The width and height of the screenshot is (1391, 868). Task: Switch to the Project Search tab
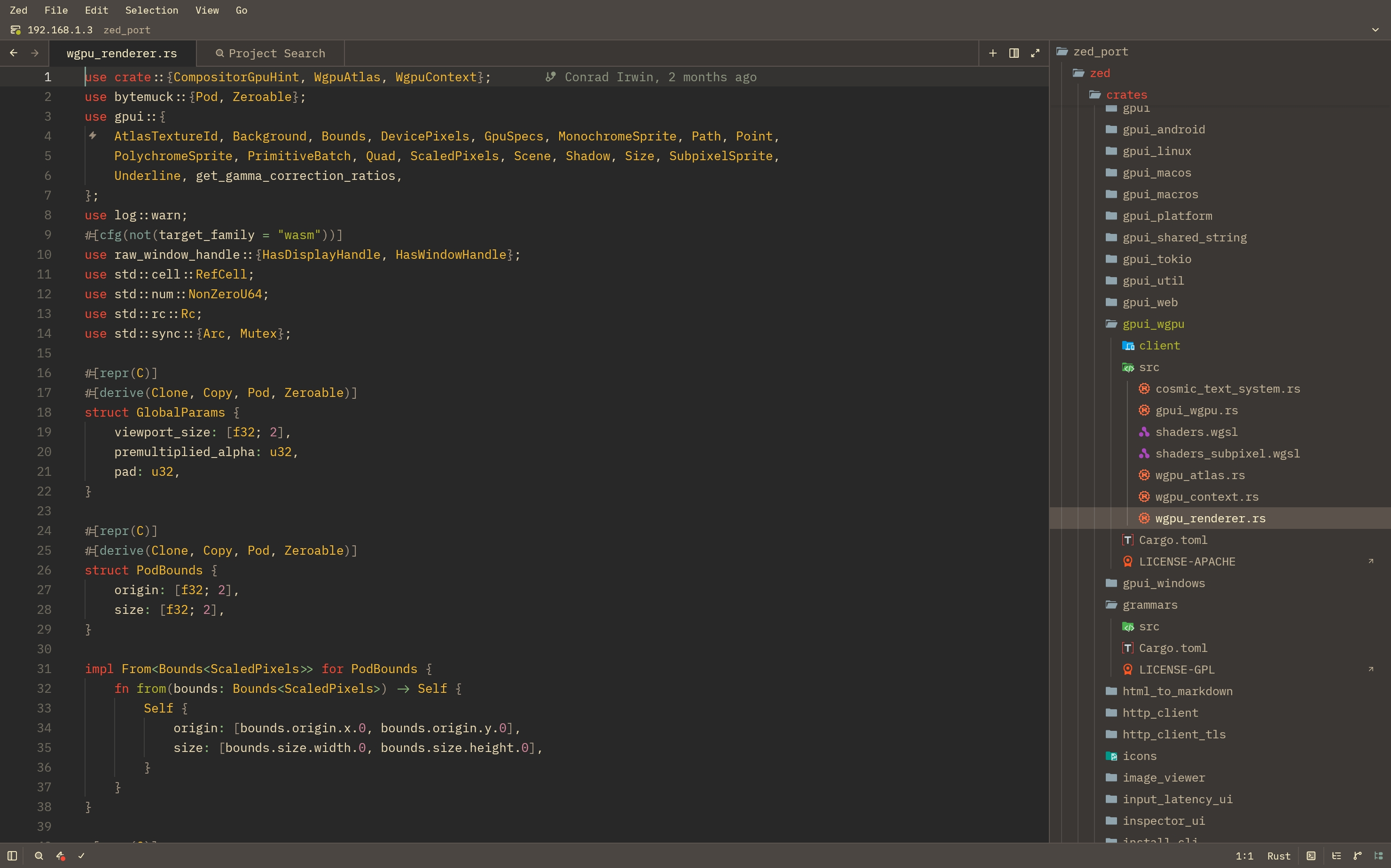pos(271,54)
